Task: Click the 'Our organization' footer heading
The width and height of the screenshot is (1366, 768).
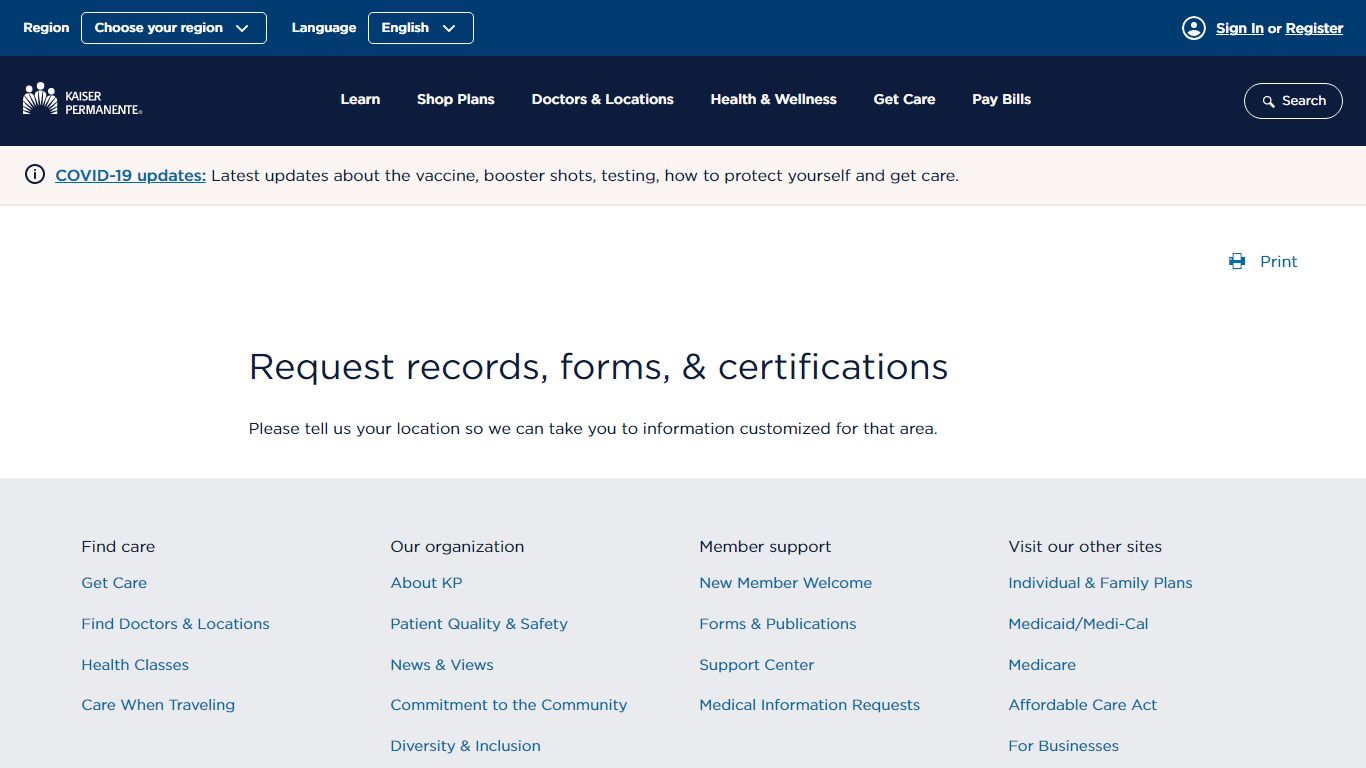Action: coord(457,547)
